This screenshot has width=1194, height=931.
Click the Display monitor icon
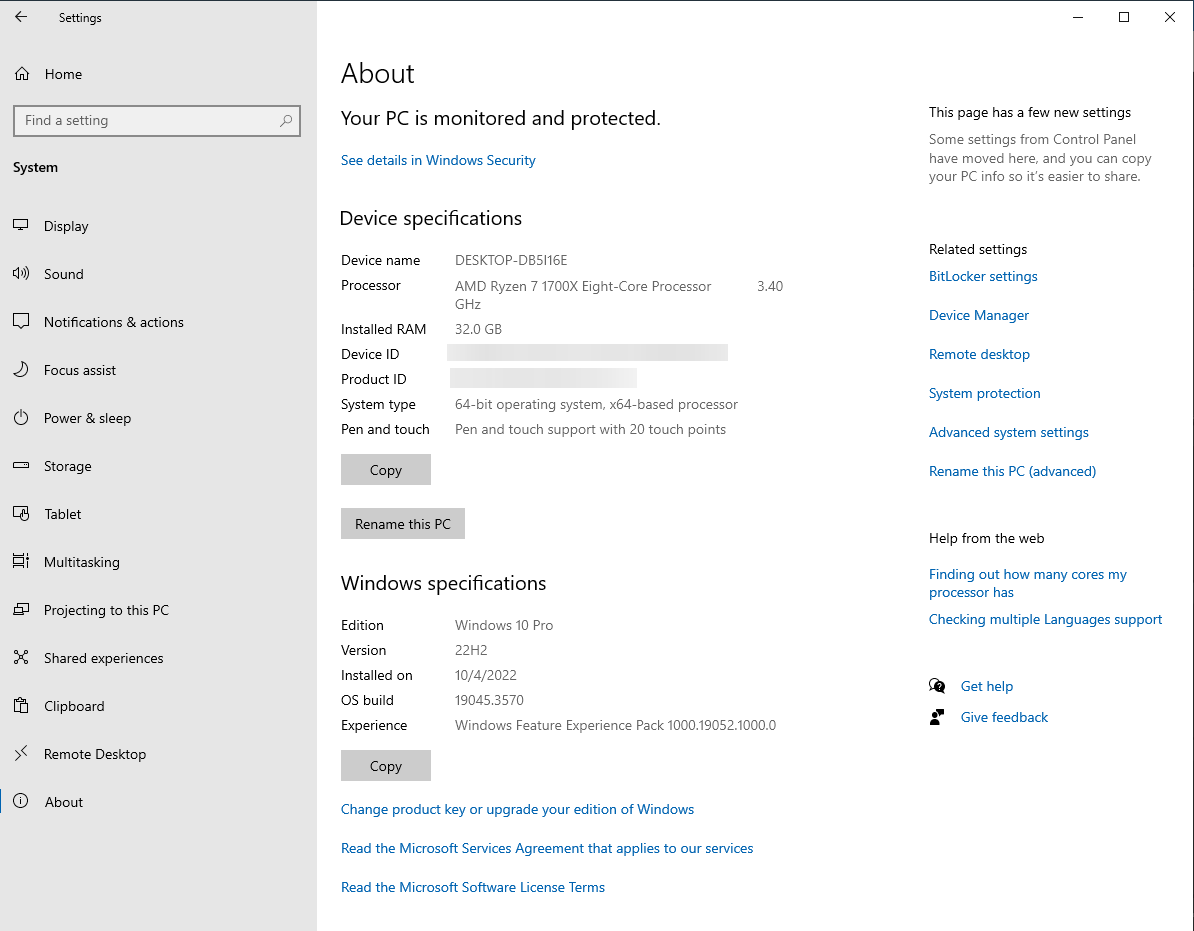21,225
